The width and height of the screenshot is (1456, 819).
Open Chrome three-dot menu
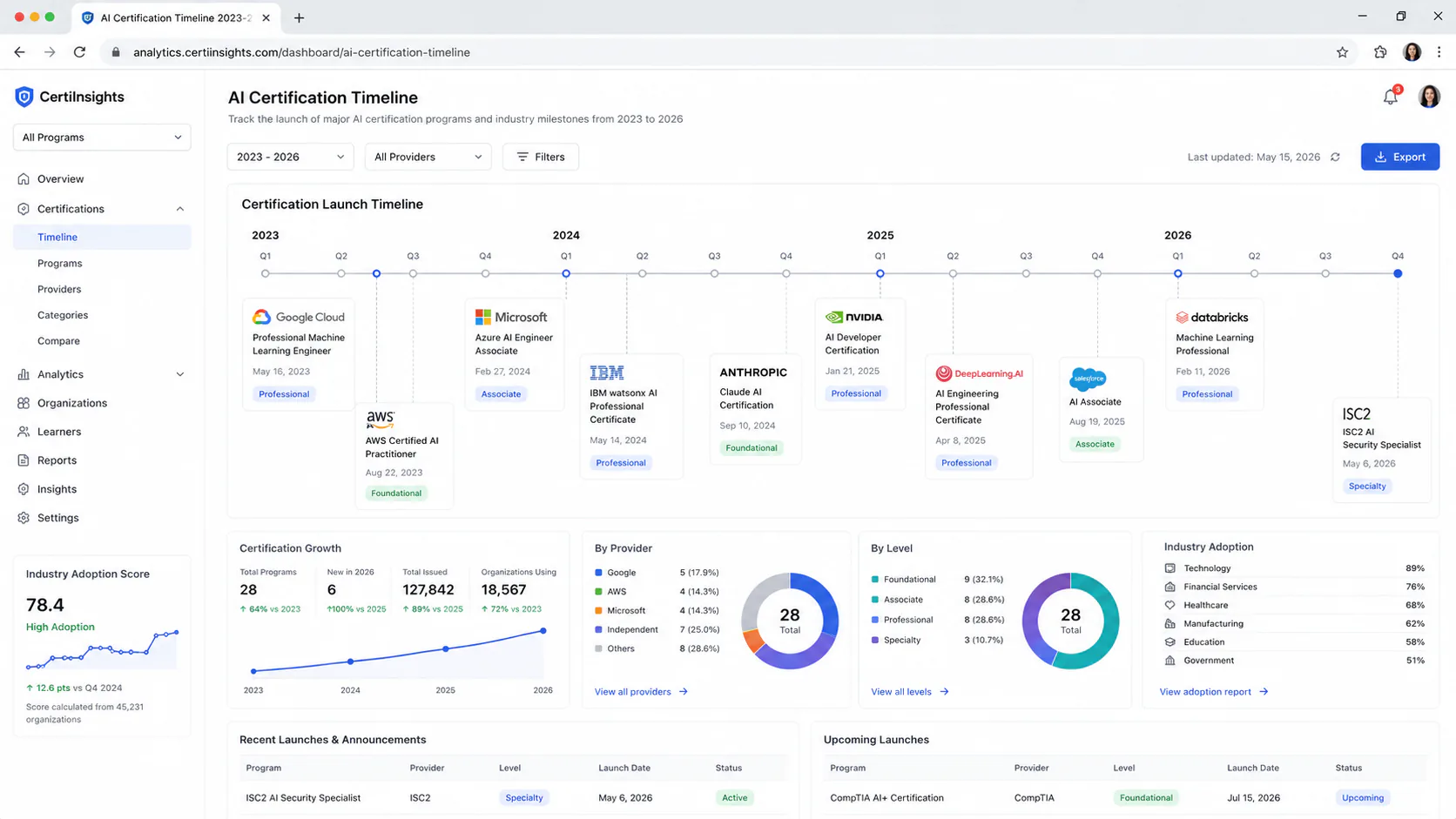[1439, 52]
